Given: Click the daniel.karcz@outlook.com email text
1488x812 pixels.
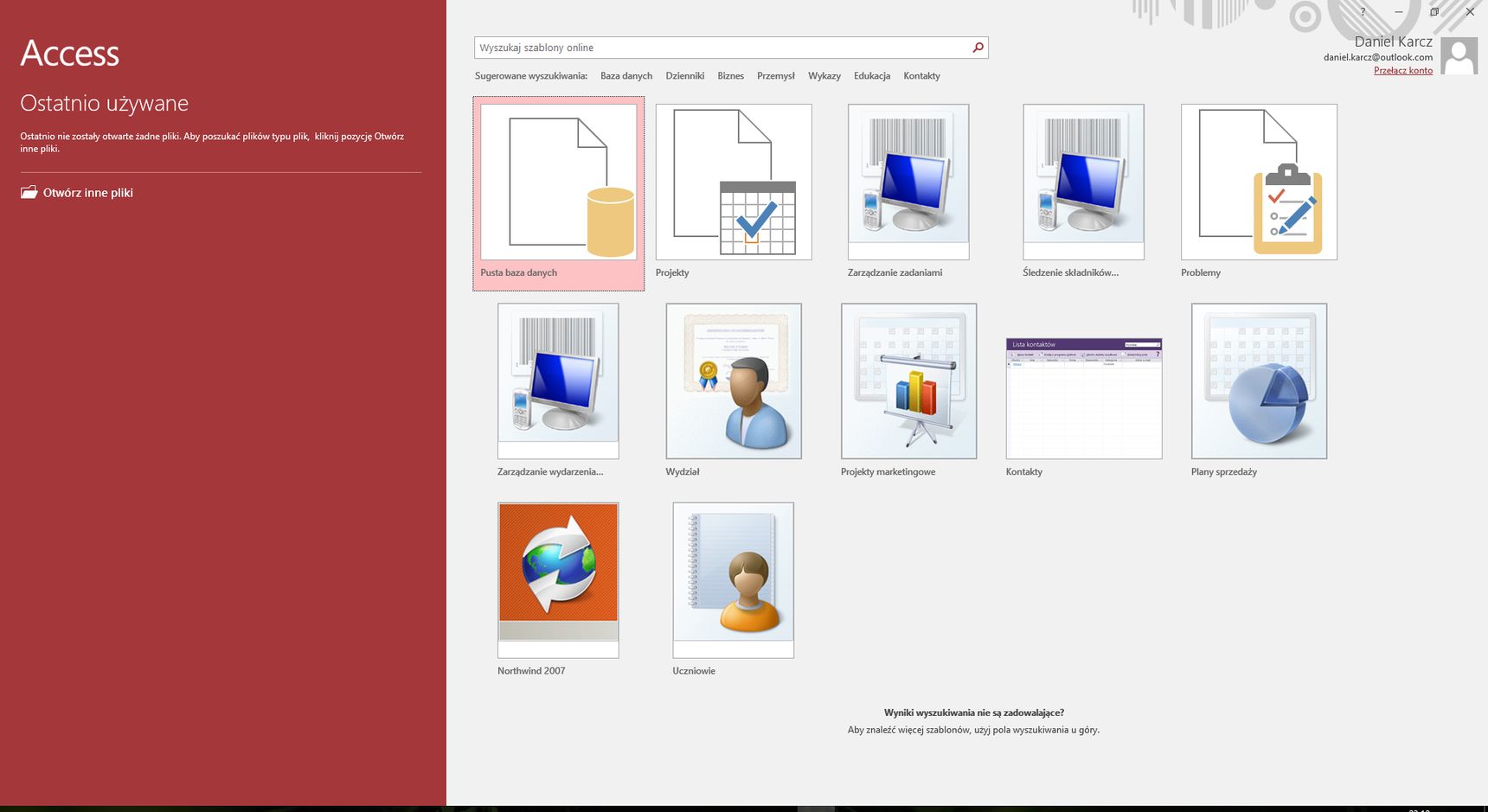Looking at the screenshot, I should pyautogui.click(x=1378, y=57).
